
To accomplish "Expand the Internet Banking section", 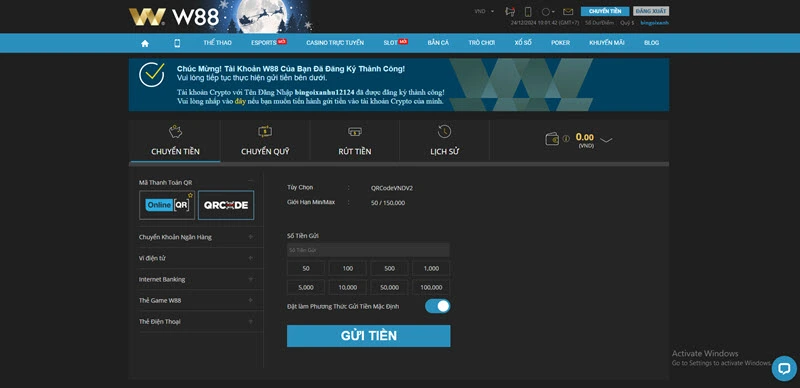I will pyautogui.click(x=201, y=279).
